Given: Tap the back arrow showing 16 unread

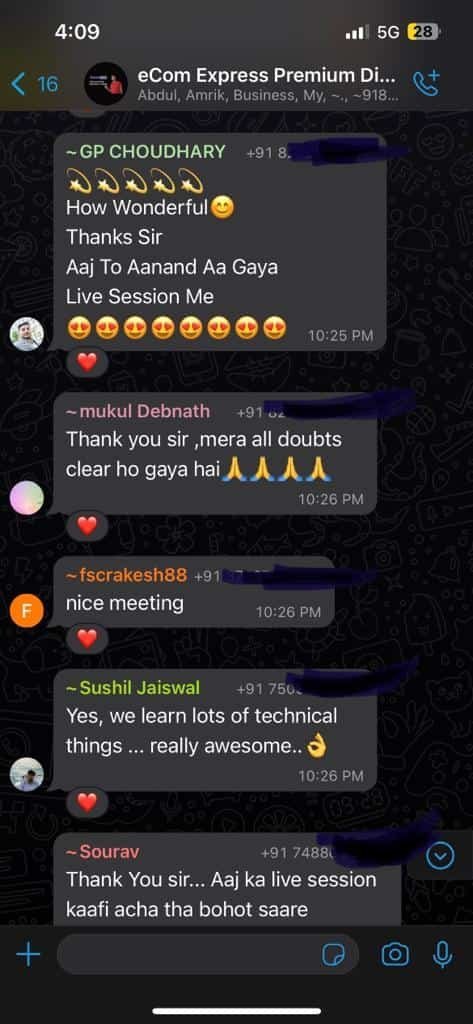Looking at the screenshot, I should point(35,84).
